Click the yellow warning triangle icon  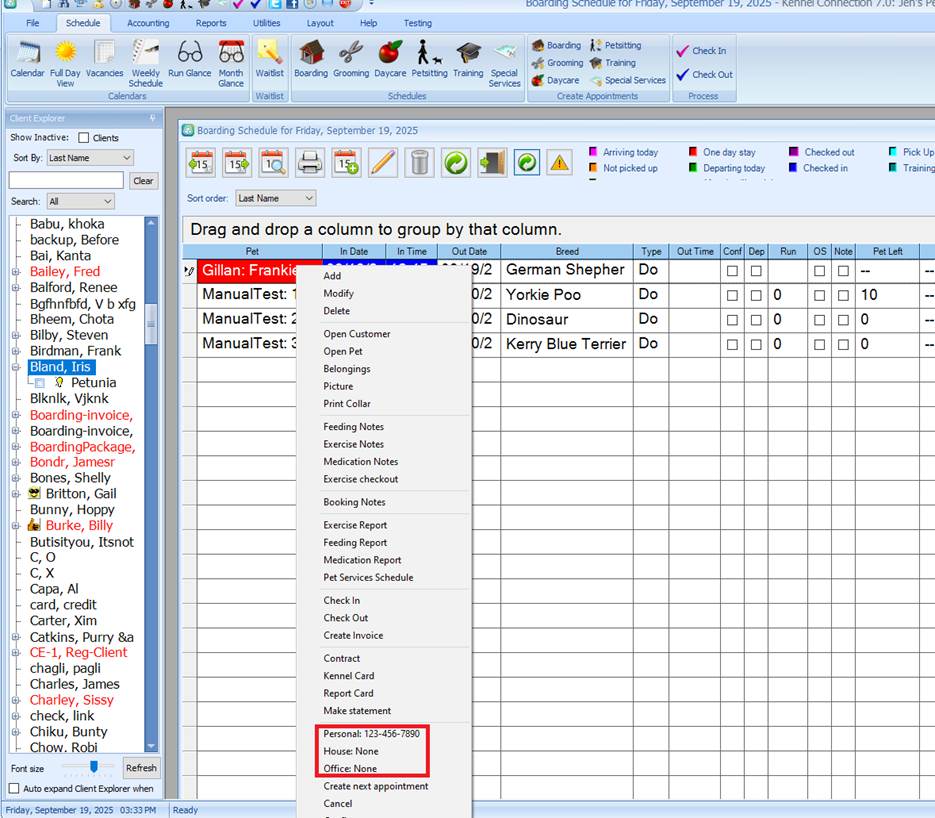click(x=559, y=162)
